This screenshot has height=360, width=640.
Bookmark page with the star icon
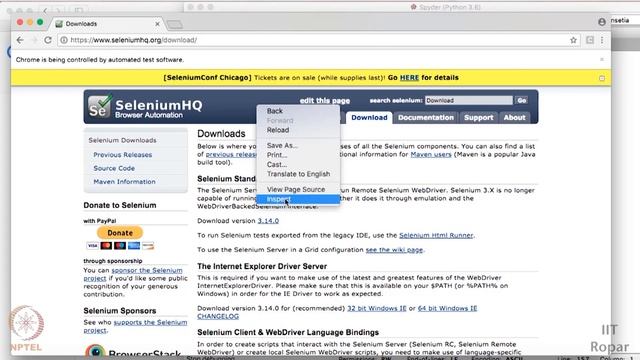click(573, 40)
